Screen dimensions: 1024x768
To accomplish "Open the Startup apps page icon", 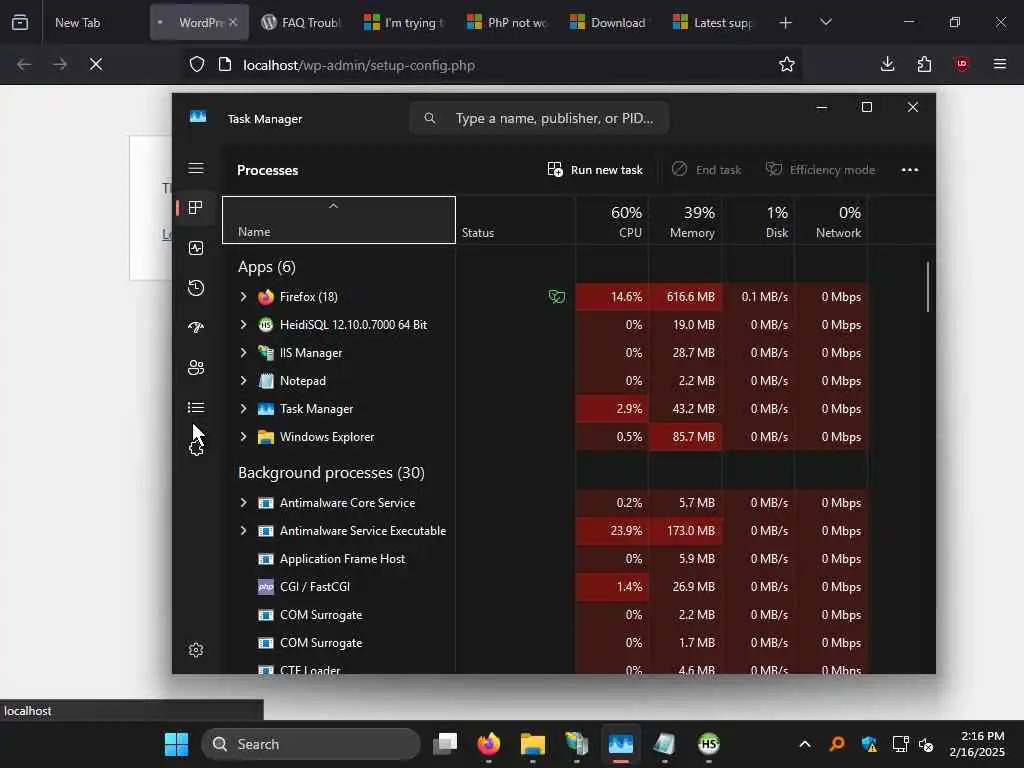I will (x=196, y=327).
